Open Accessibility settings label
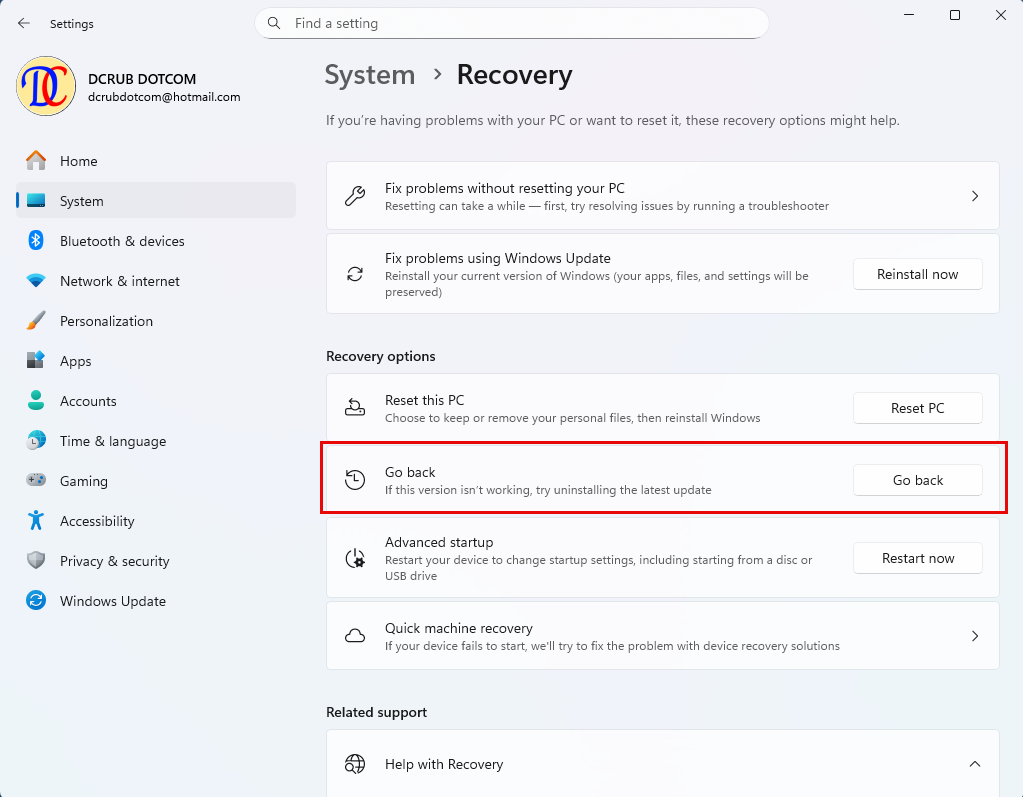Viewport: 1023px width, 797px height. pyautogui.click(x=97, y=521)
